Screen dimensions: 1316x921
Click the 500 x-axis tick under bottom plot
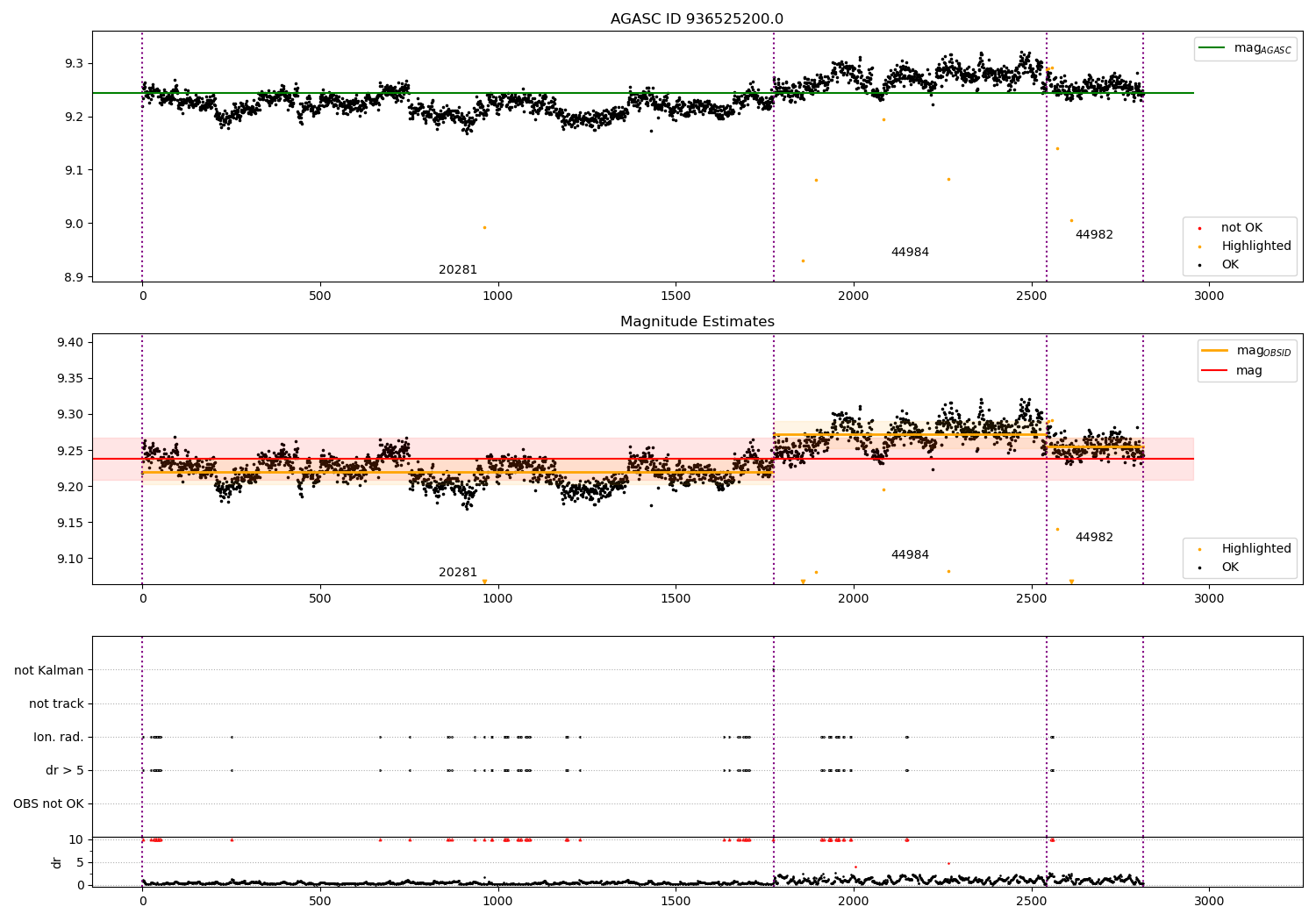(320, 901)
